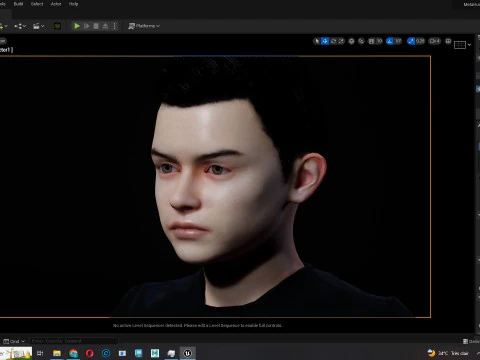Toggle rotation angle snapping

390,41
